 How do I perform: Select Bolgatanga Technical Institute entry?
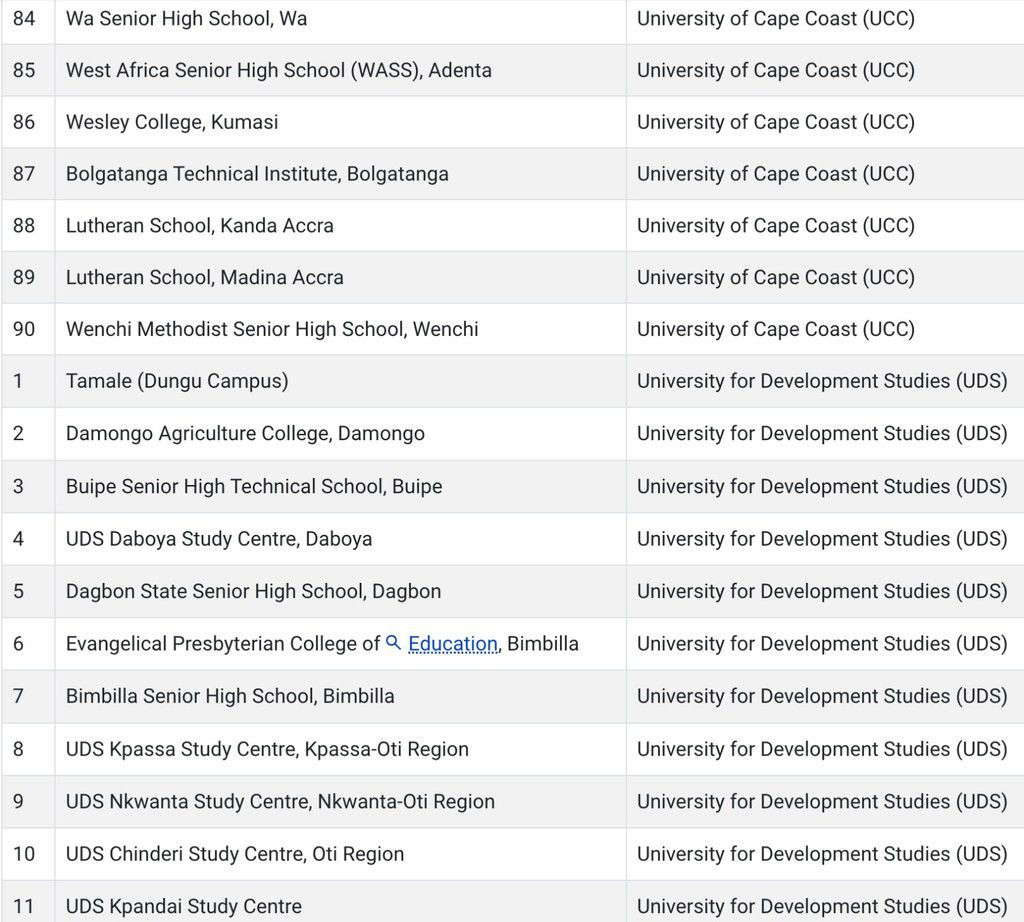pyautogui.click(x=257, y=174)
